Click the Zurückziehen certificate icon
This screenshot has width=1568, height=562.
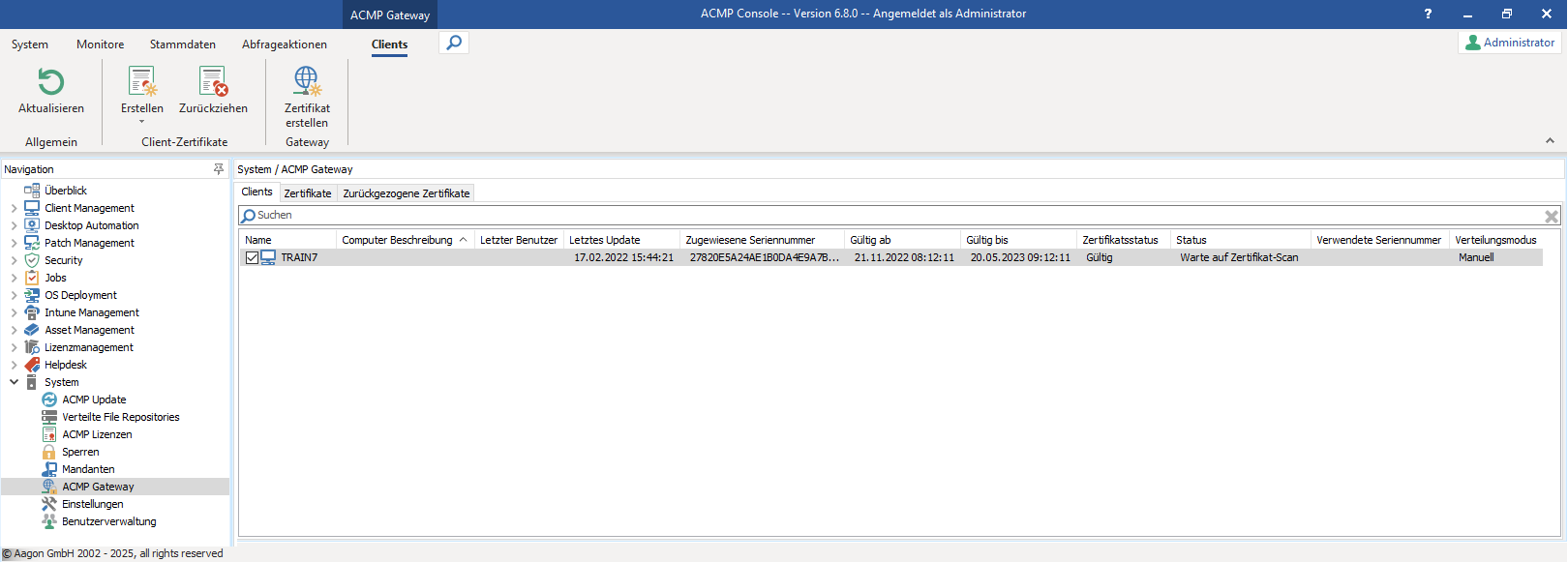213,82
